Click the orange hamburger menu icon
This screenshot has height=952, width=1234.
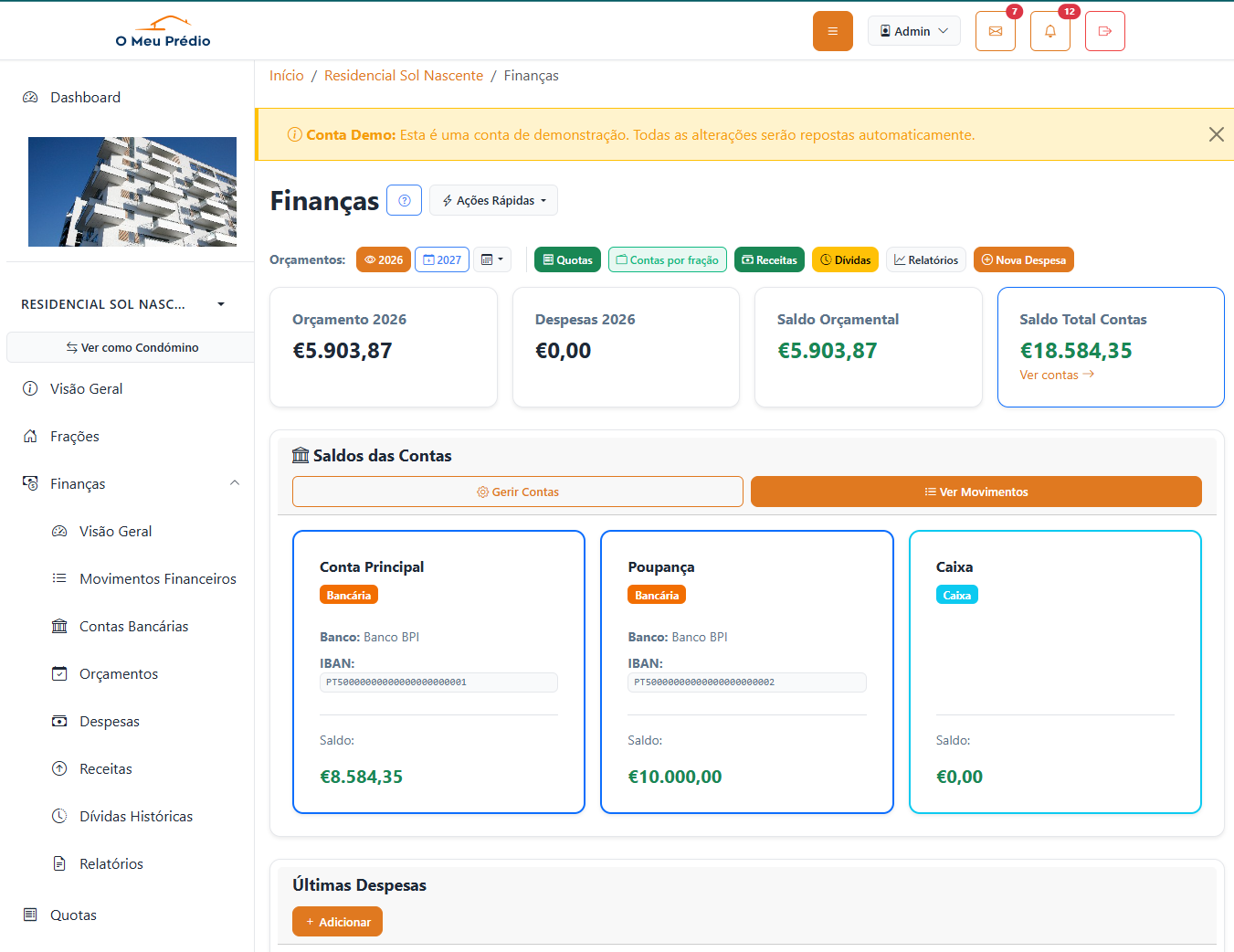(x=832, y=30)
